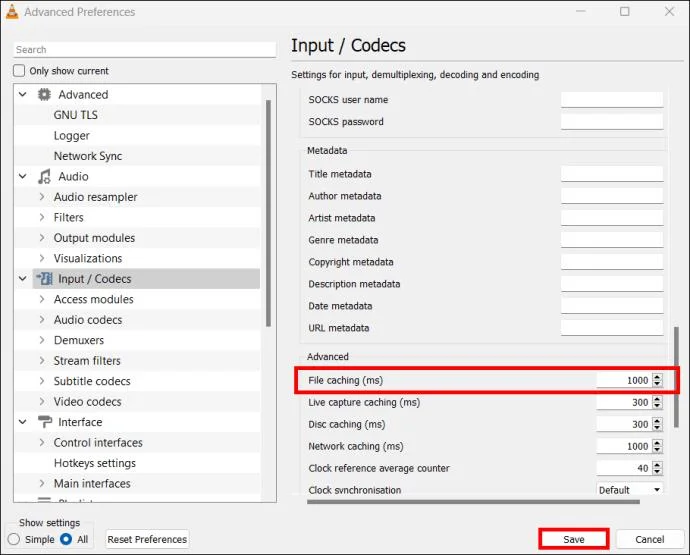690x555 pixels.
Task: Expand the Control interfaces node
Action: click(42, 442)
